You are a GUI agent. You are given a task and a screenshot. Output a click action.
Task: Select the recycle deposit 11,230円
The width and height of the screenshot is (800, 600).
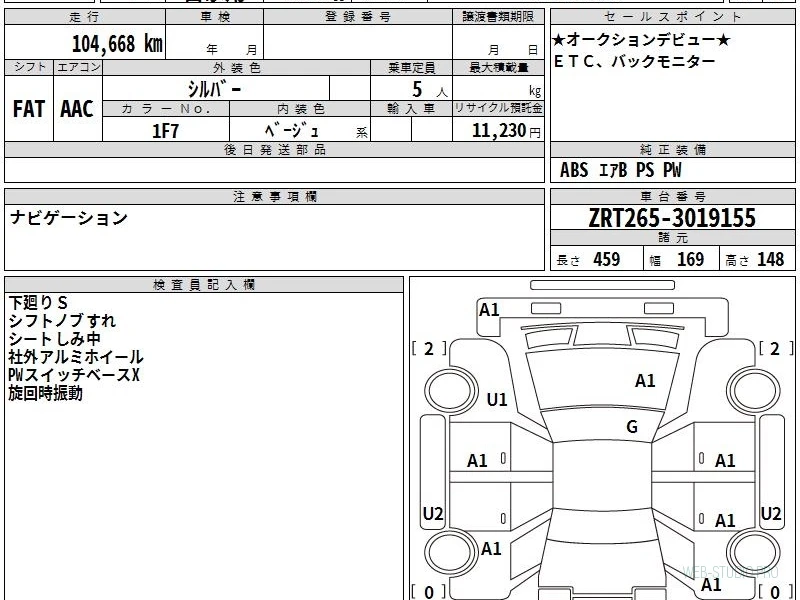point(506,131)
